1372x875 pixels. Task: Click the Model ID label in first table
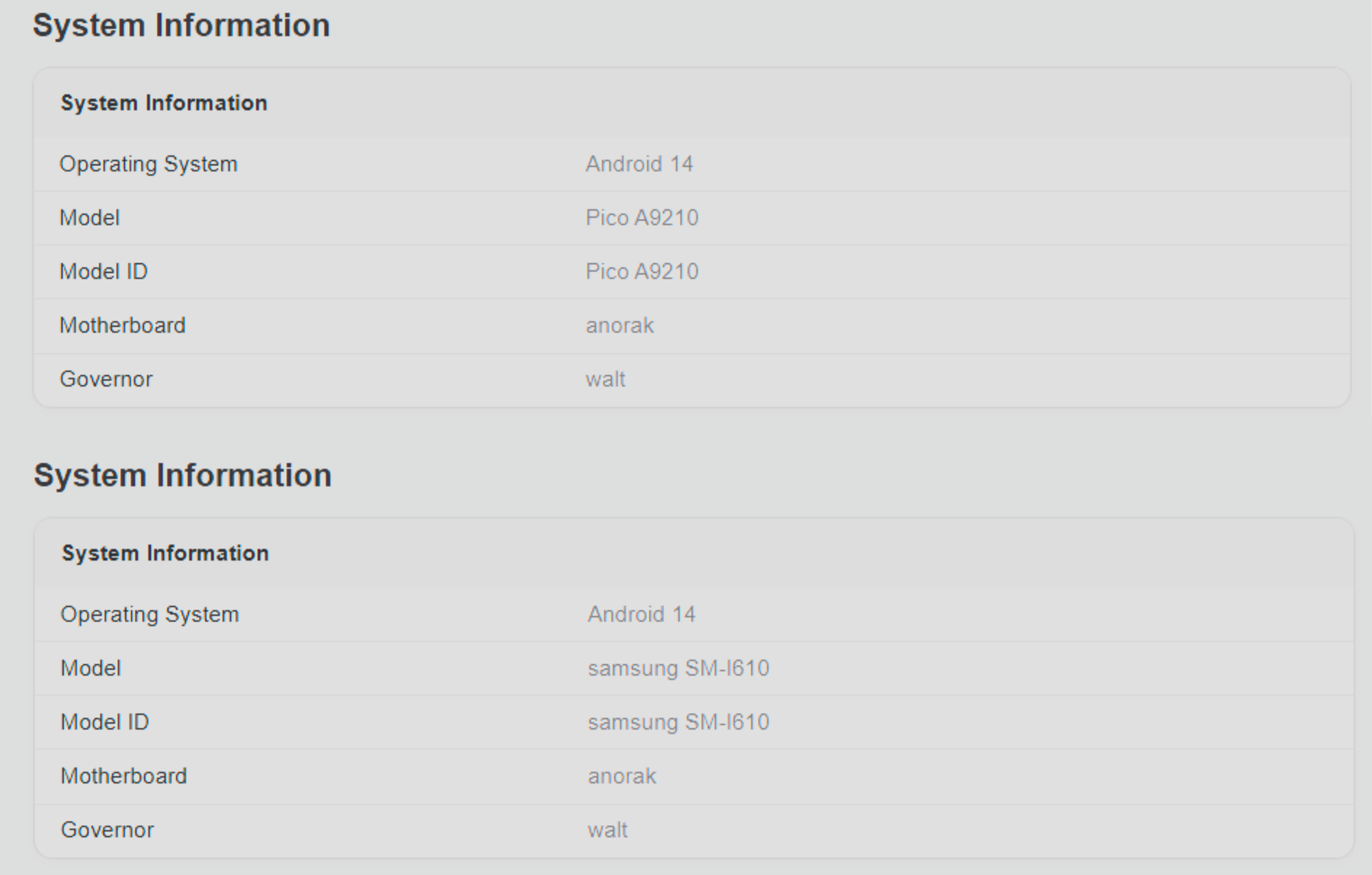(x=104, y=271)
